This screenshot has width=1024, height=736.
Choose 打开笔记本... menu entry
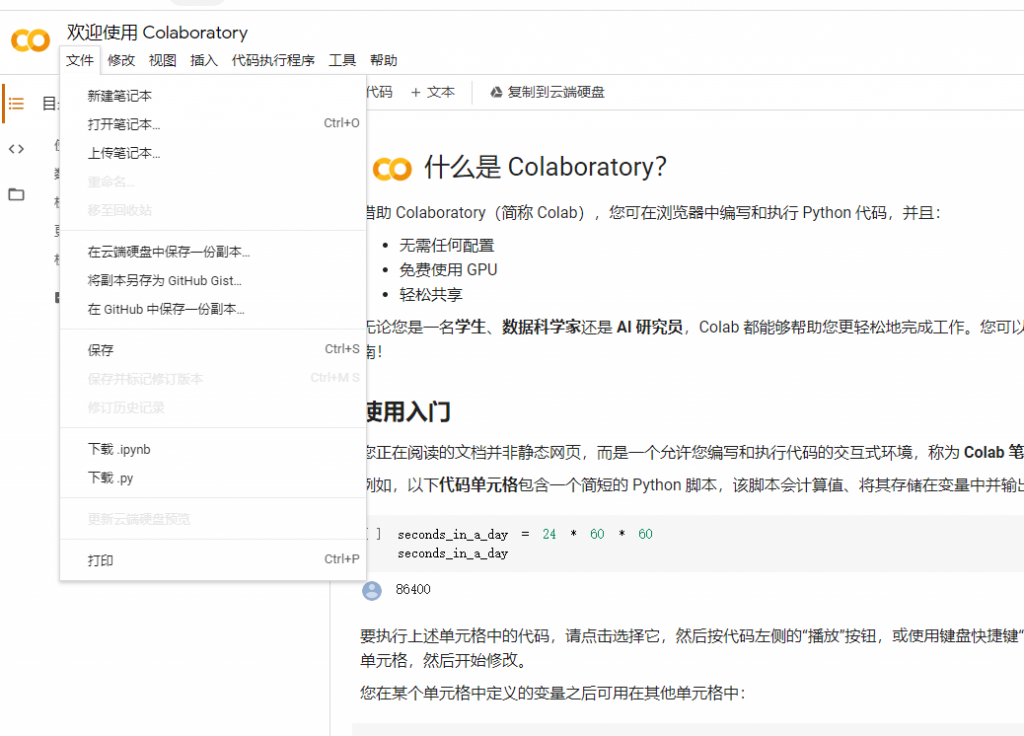pyautogui.click(x=213, y=124)
